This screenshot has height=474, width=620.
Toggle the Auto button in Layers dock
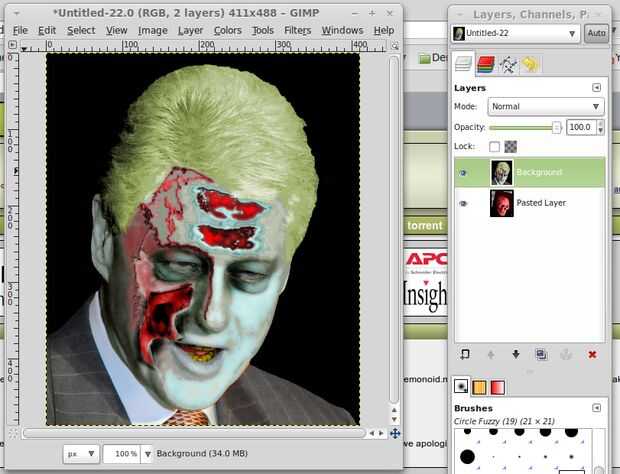(x=596, y=33)
